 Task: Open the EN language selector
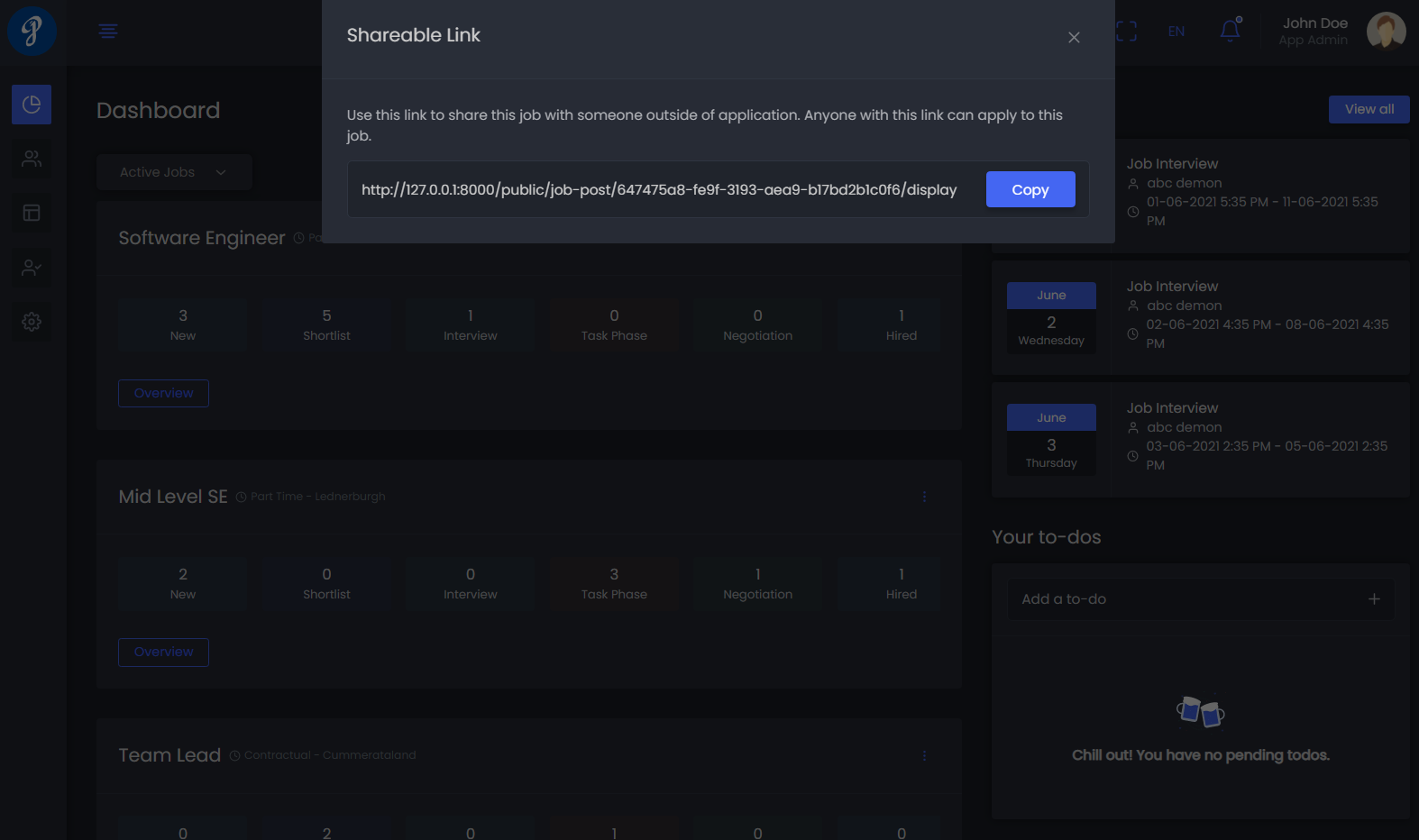click(x=1176, y=32)
